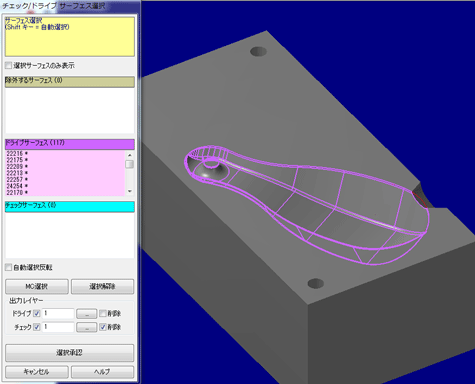
Task: Click the 選択解除 button
Action: (x=102, y=286)
